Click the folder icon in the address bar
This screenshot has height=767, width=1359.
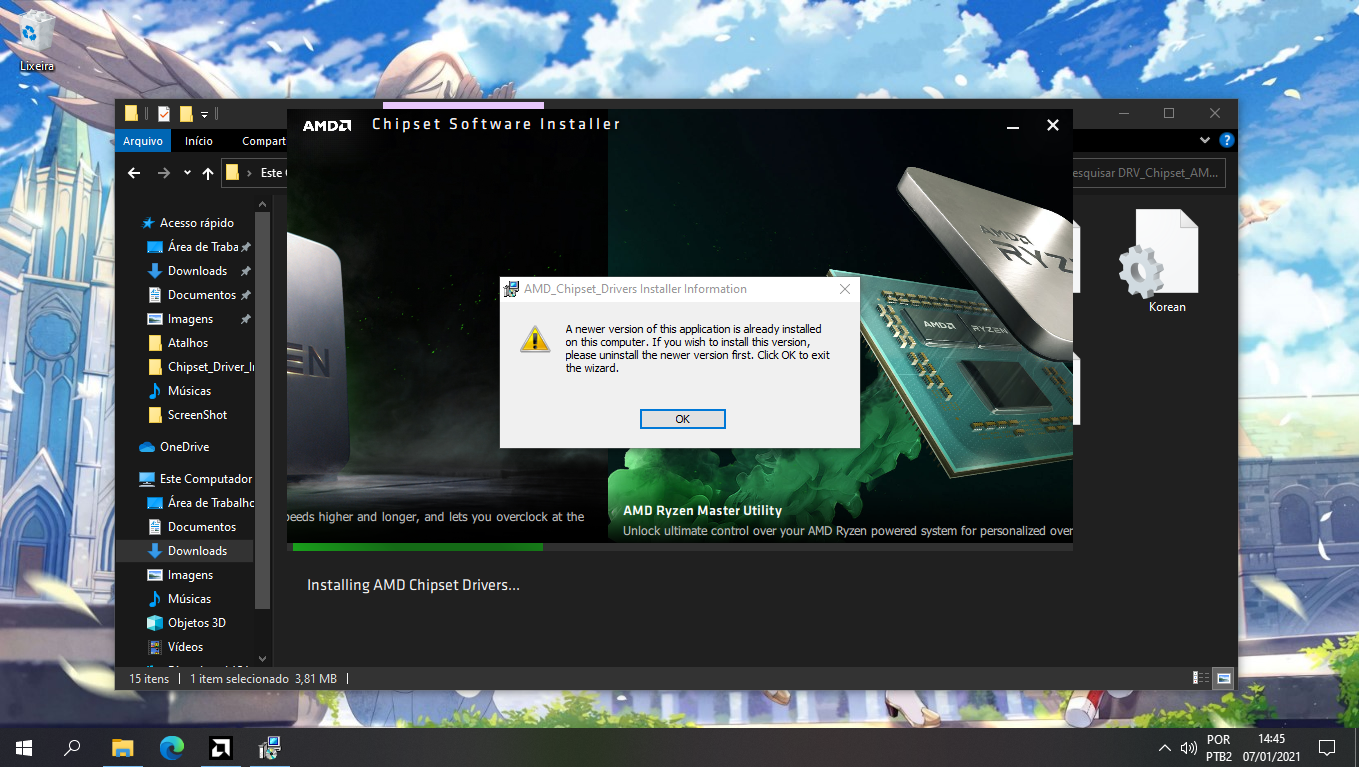coord(232,172)
